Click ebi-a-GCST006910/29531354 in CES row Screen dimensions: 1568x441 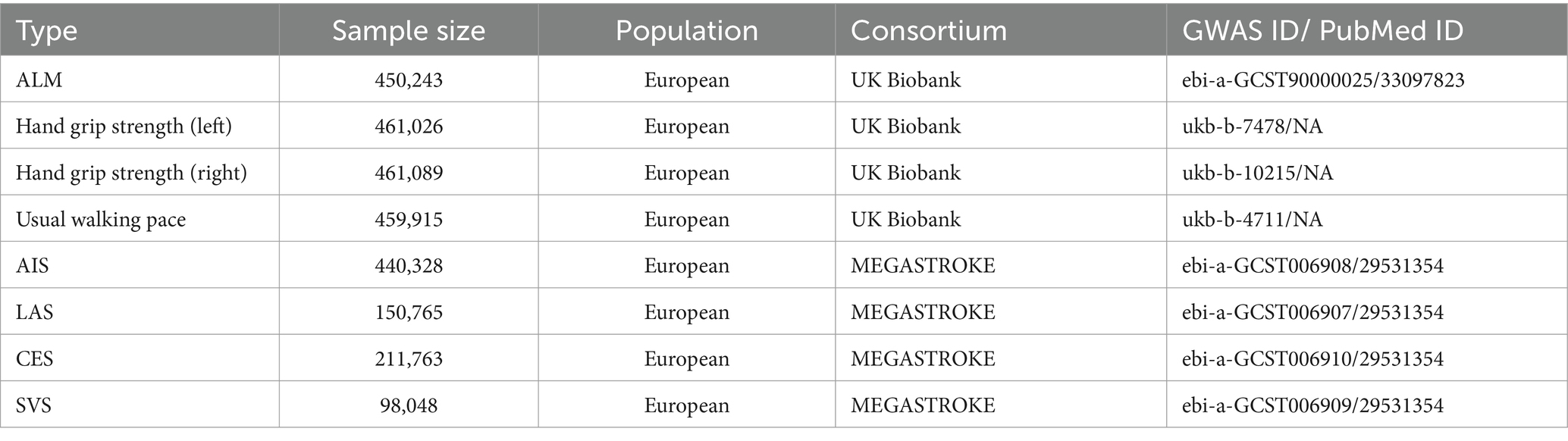(1312, 358)
